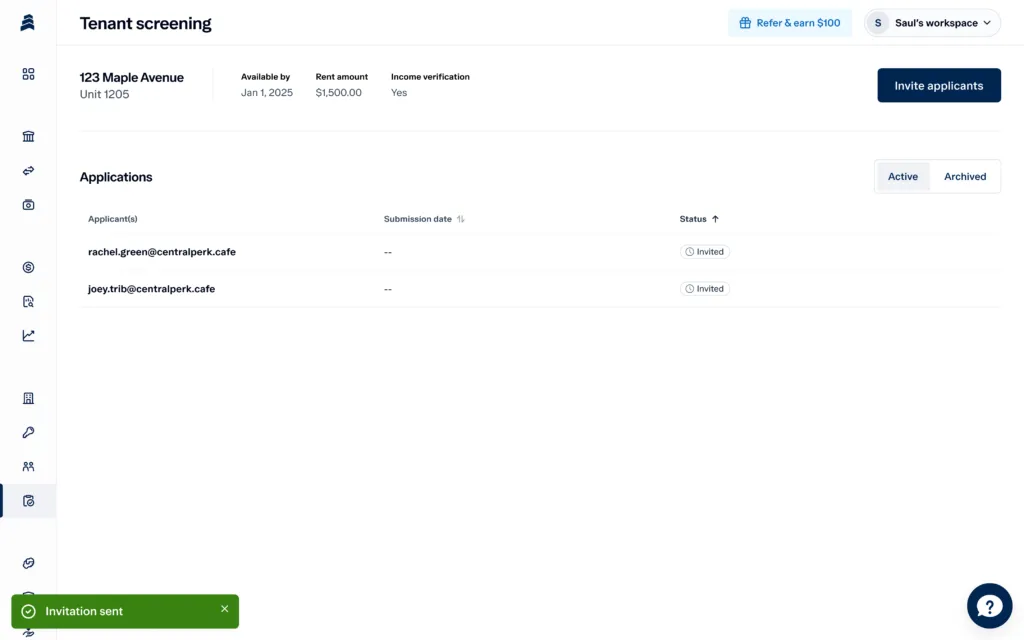Click the camera icon in the sidebar
The height and width of the screenshot is (640, 1024).
tap(27, 203)
